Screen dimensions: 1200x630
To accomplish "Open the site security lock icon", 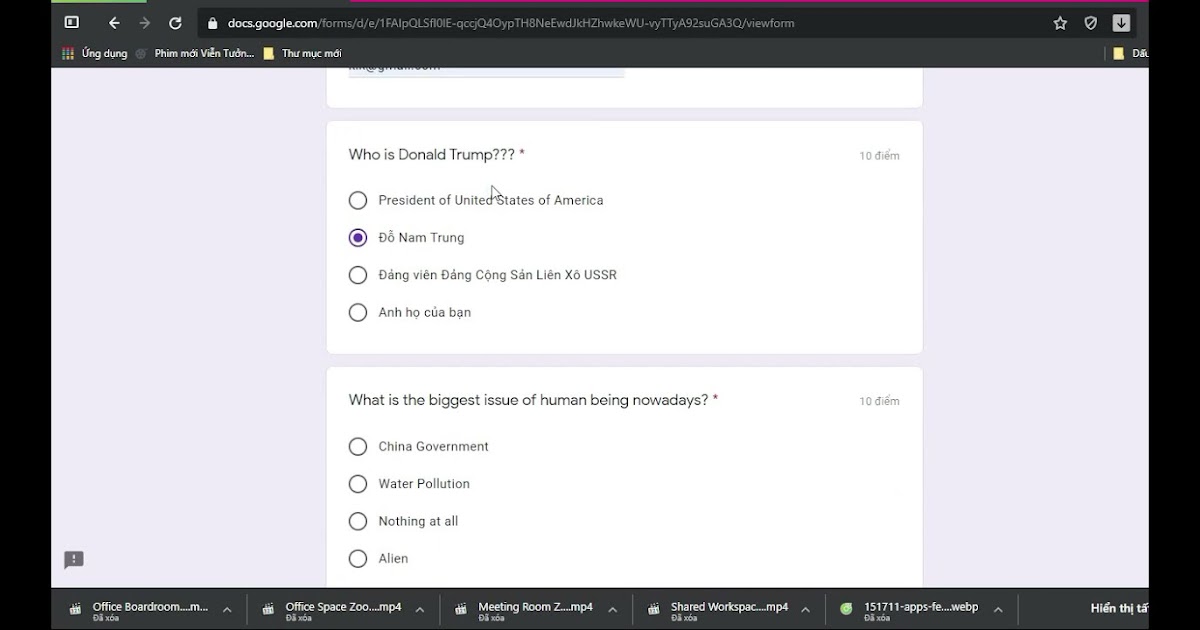I will 213,23.
